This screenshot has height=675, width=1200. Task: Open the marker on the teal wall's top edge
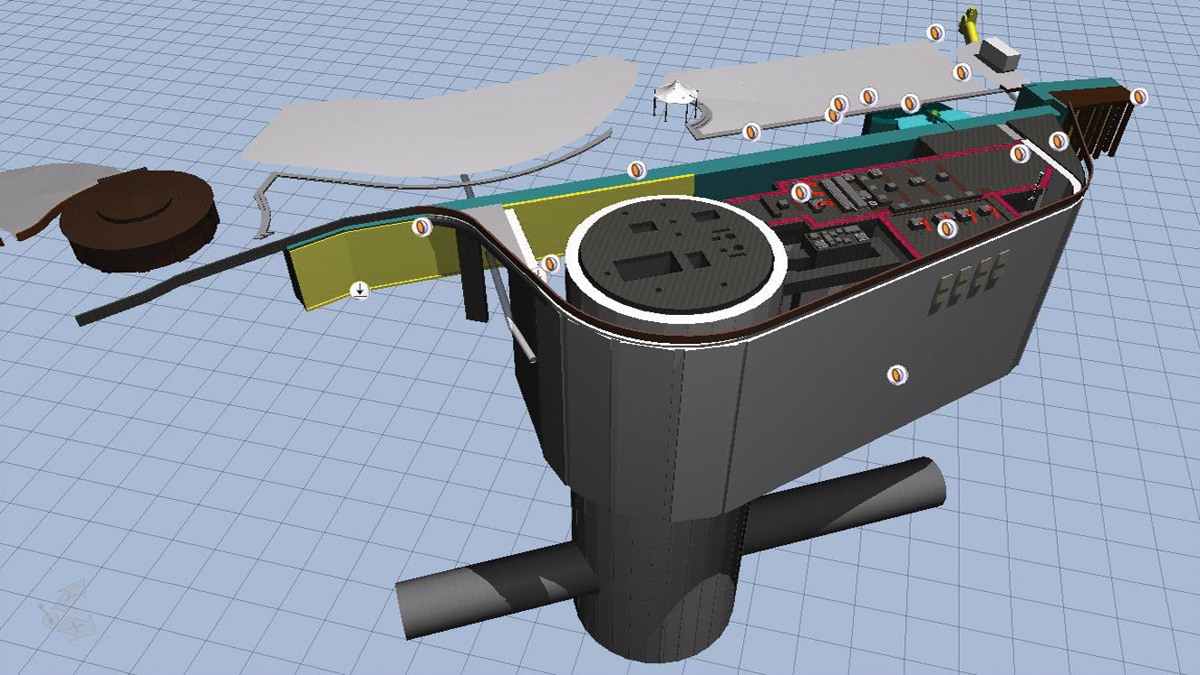pos(634,170)
